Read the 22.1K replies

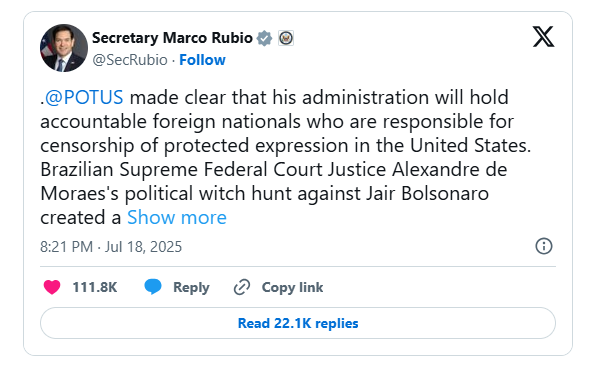point(298,323)
